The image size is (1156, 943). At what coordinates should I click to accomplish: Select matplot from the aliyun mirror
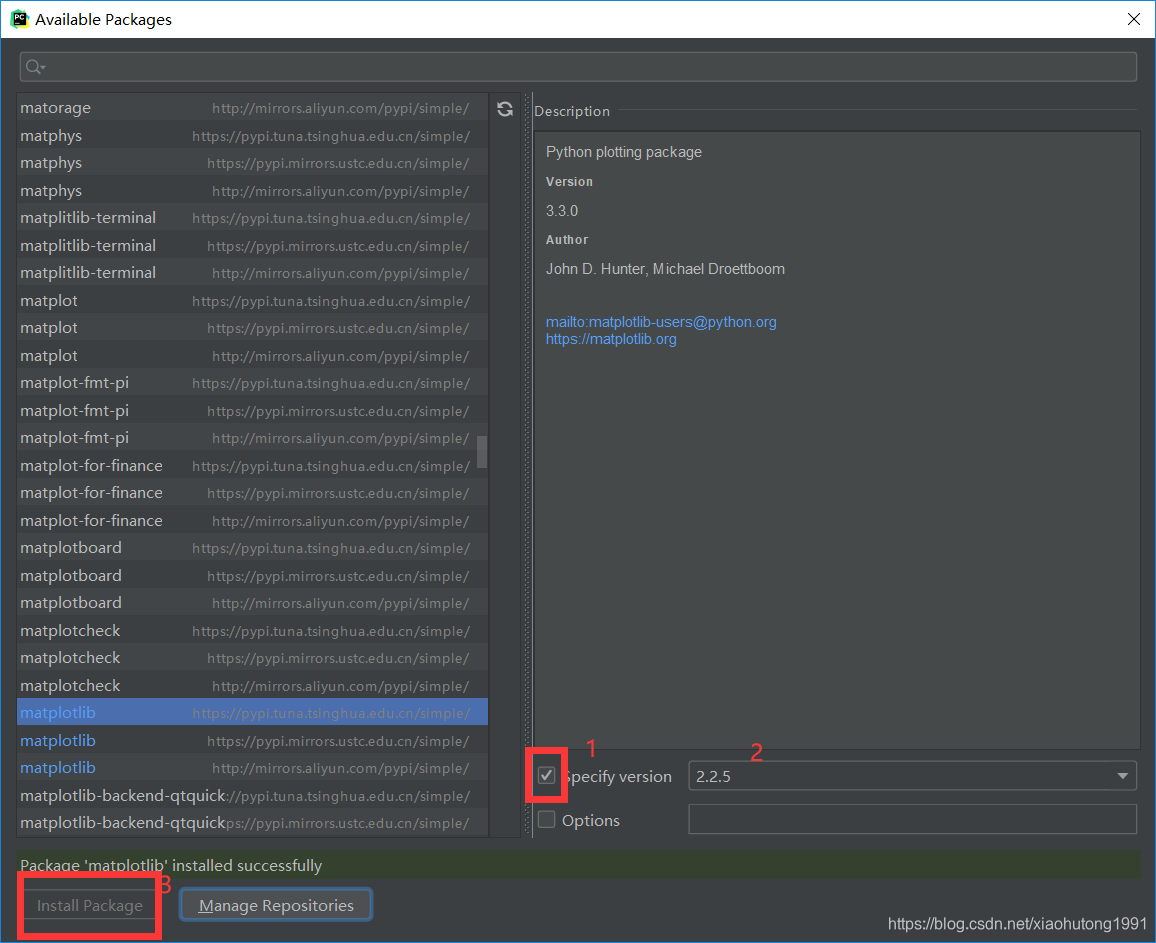[252, 355]
